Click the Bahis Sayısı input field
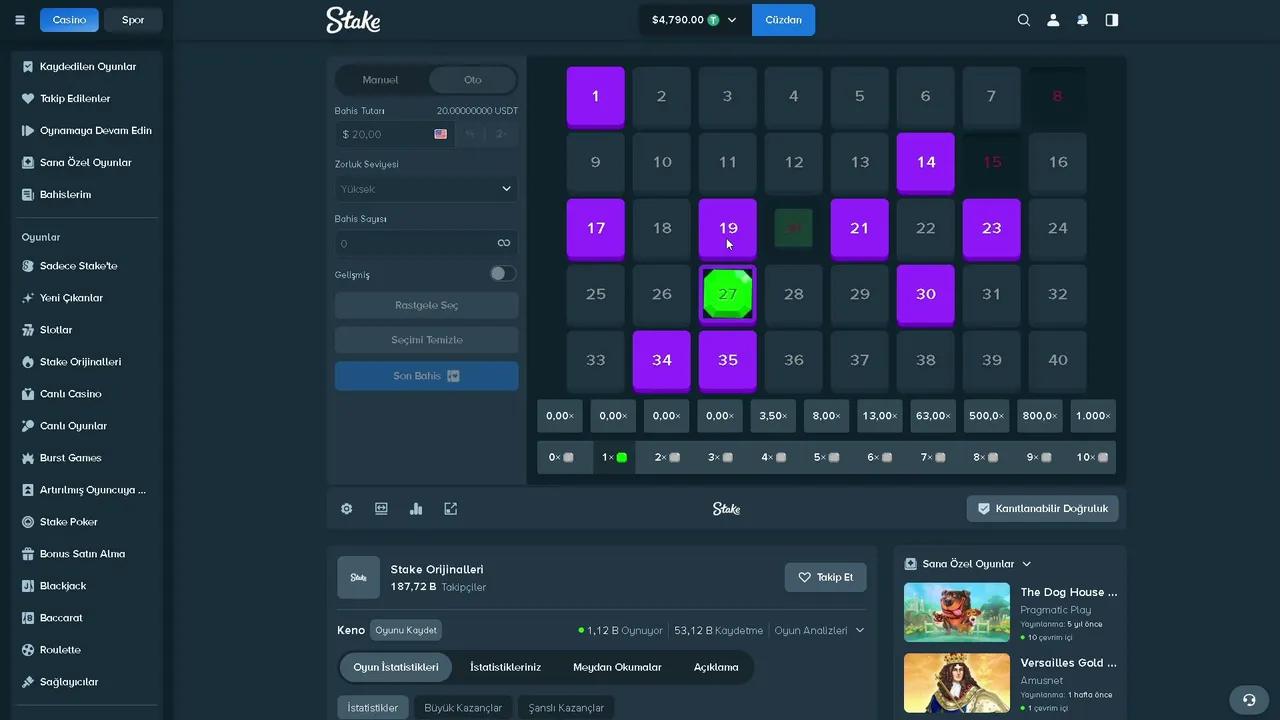This screenshot has width=1280, height=720. click(x=427, y=243)
